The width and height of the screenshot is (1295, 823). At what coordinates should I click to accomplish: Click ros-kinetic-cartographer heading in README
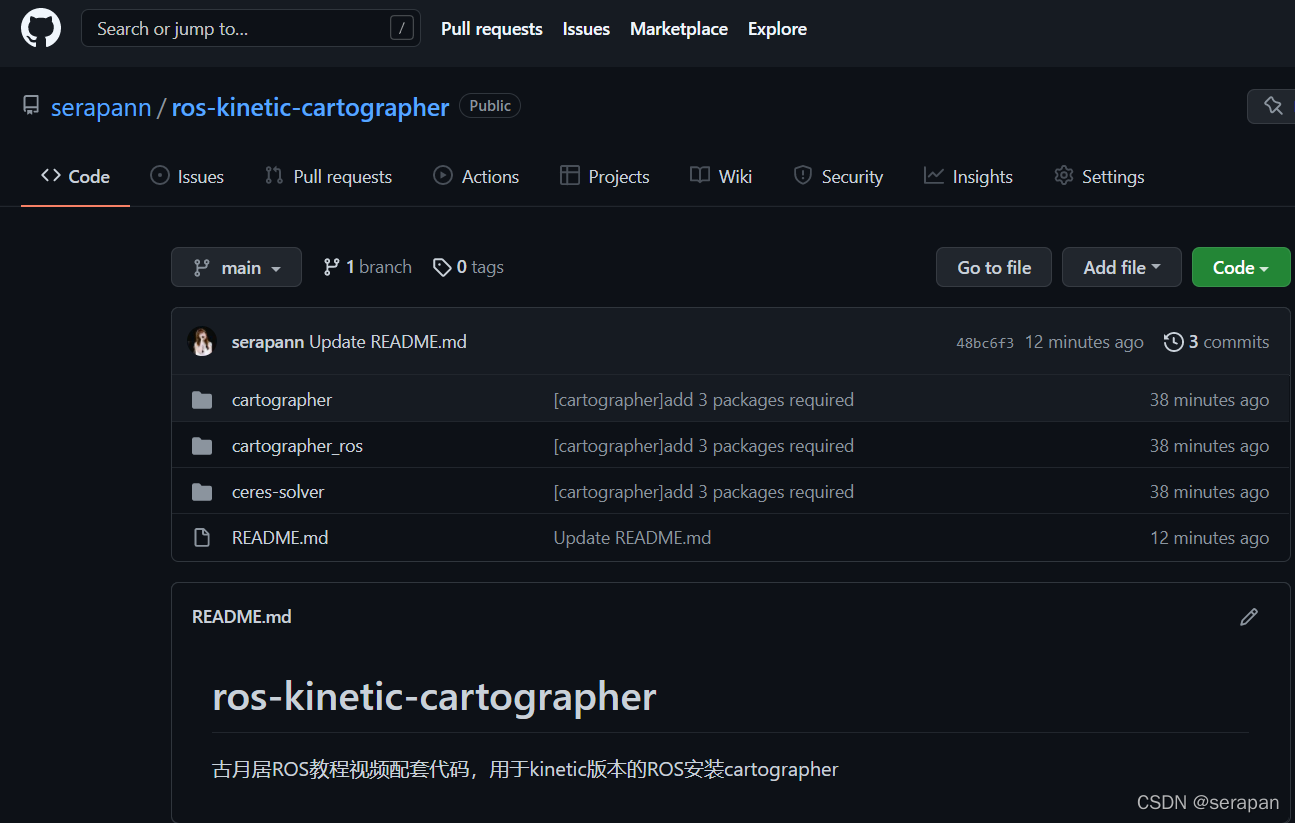(x=434, y=697)
